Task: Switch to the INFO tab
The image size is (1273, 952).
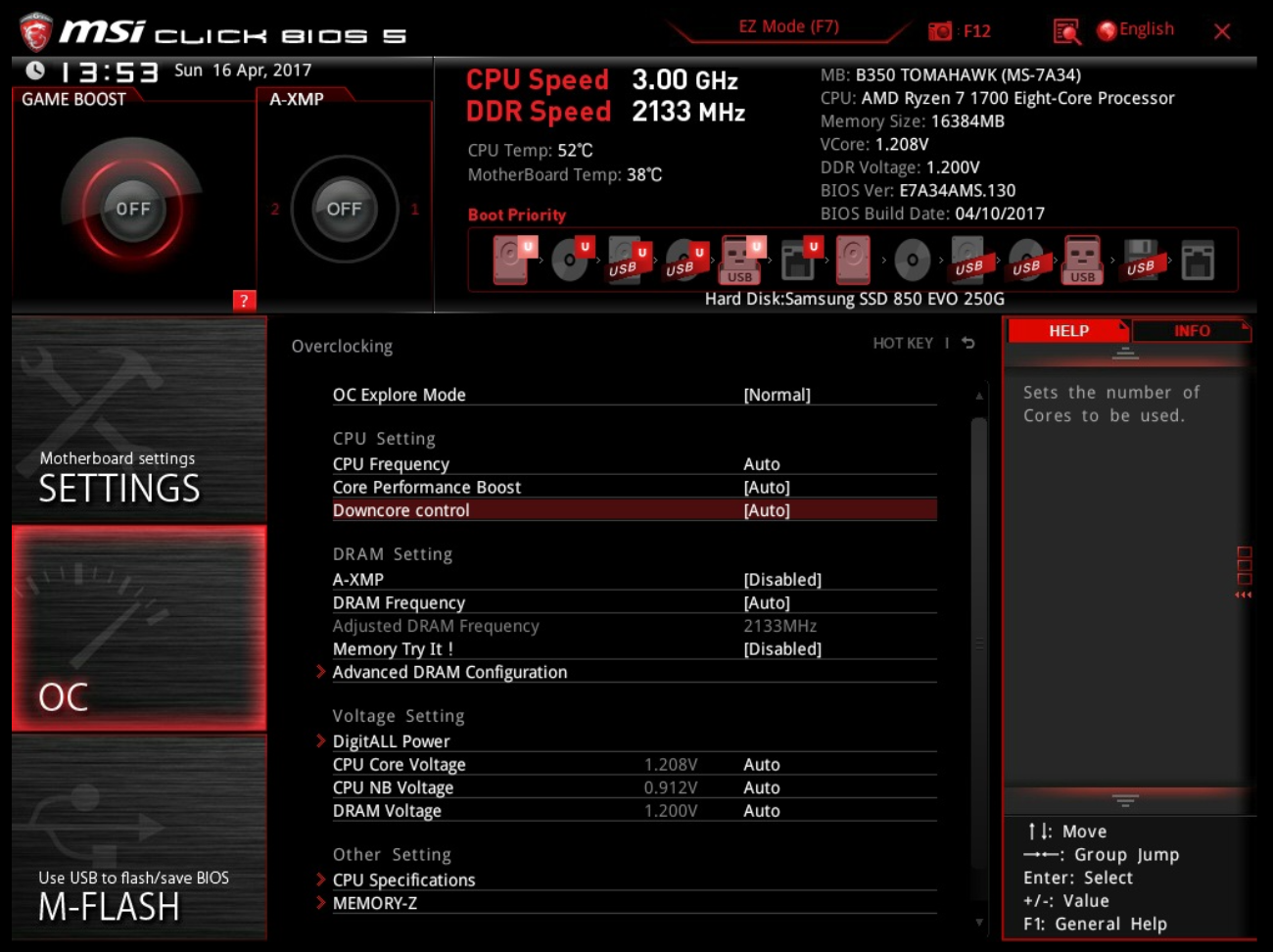Action: [1192, 331]
